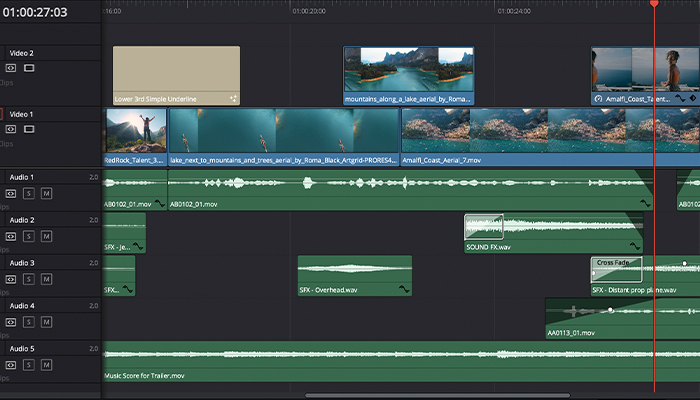700x400 pixels.
Task: Select the fade-in transition on SOUND FX.wav
Action: tap(484, 227)
